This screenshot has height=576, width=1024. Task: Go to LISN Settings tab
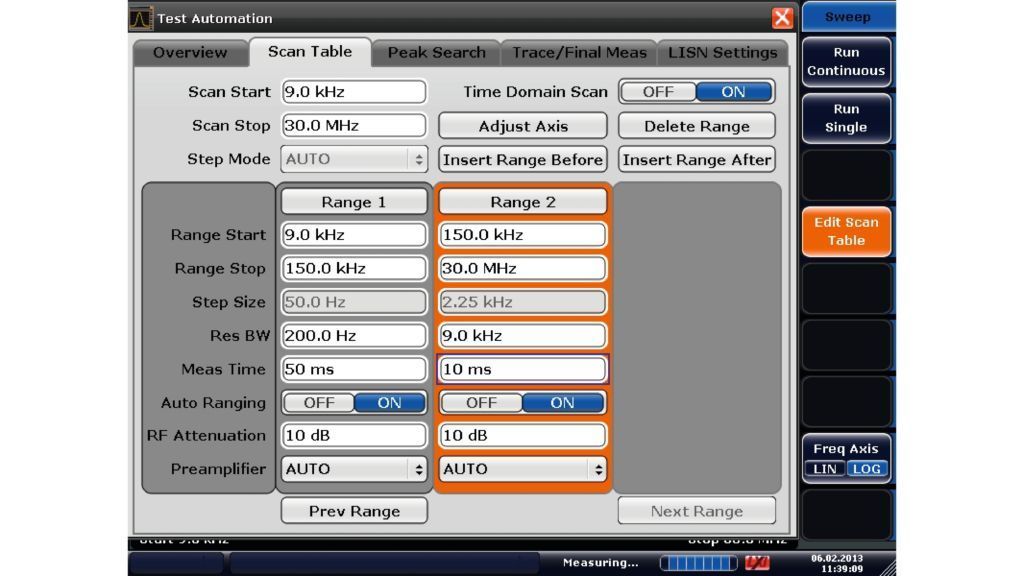pos(722,53)
